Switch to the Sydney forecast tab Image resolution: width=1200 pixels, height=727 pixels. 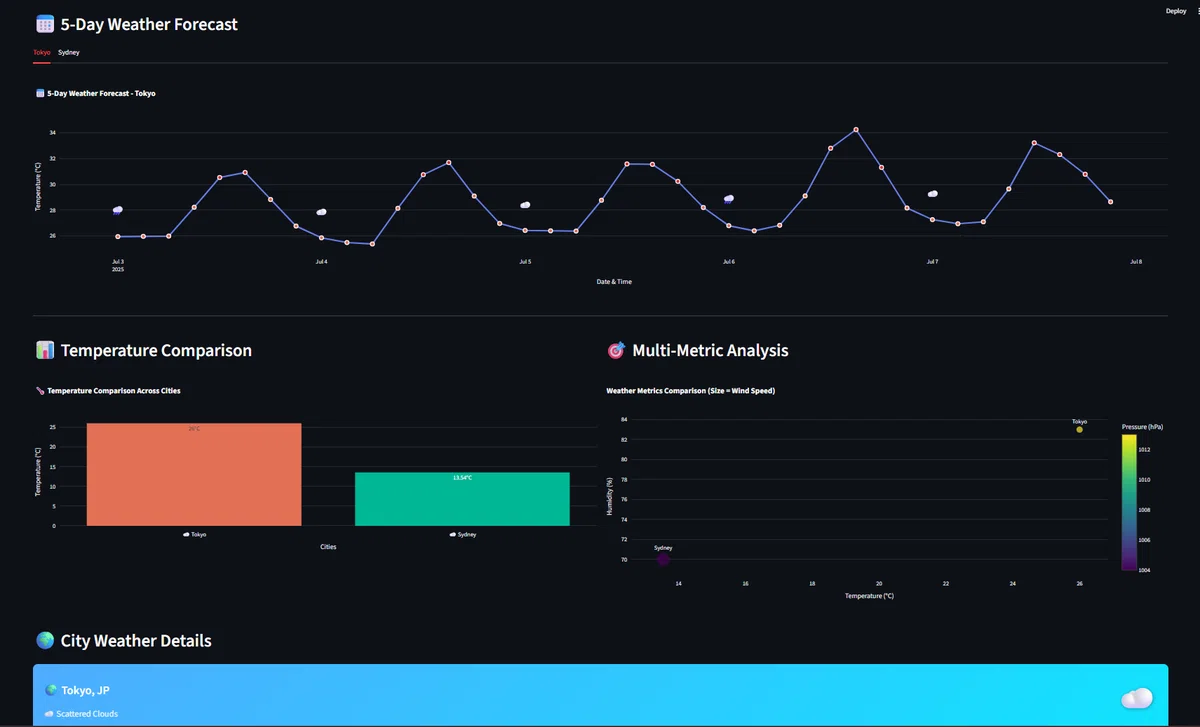point(69,51)
